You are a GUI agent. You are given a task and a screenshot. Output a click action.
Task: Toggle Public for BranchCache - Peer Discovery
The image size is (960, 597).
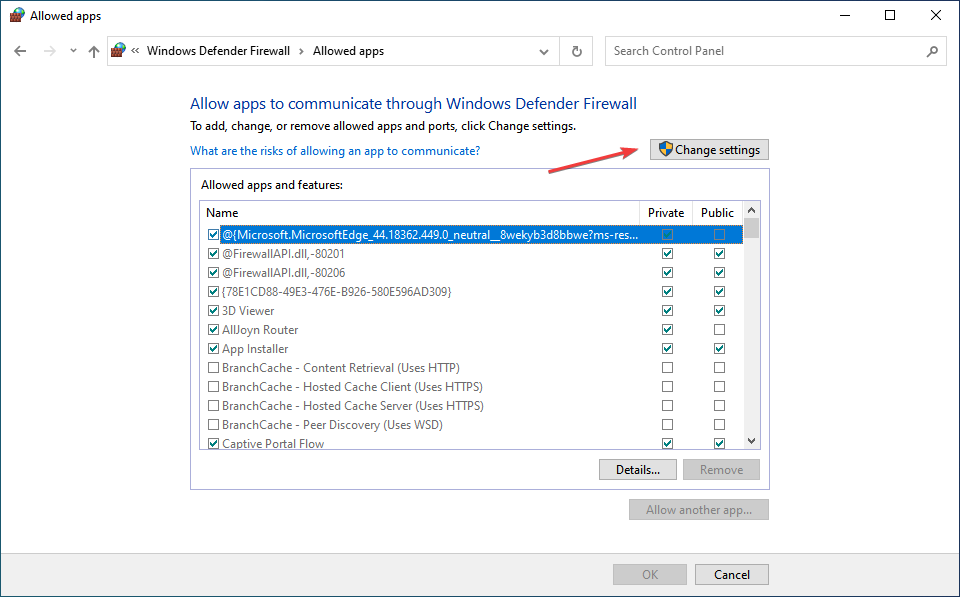(719, 424)
